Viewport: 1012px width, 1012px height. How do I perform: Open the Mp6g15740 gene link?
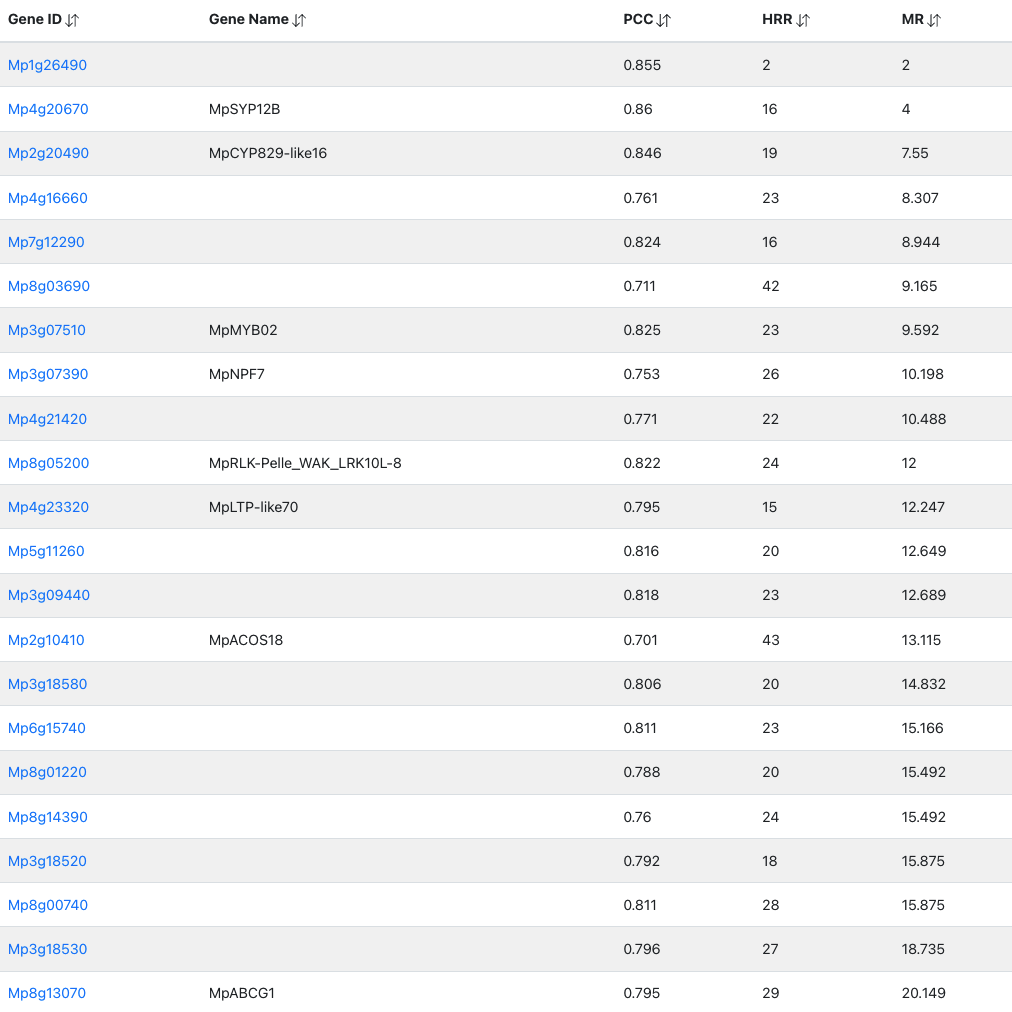[47, 728]
